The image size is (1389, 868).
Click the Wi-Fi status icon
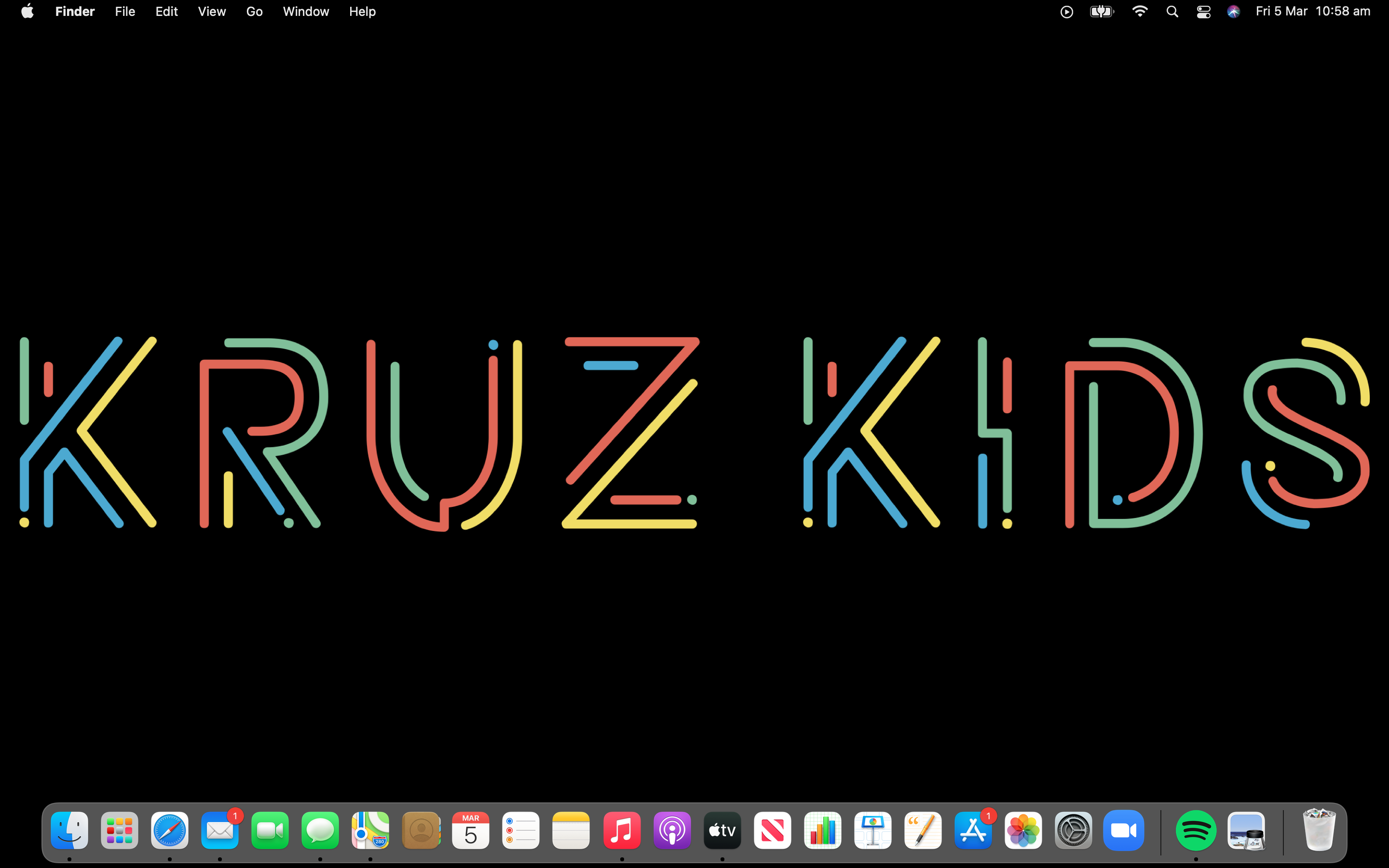1139,12
